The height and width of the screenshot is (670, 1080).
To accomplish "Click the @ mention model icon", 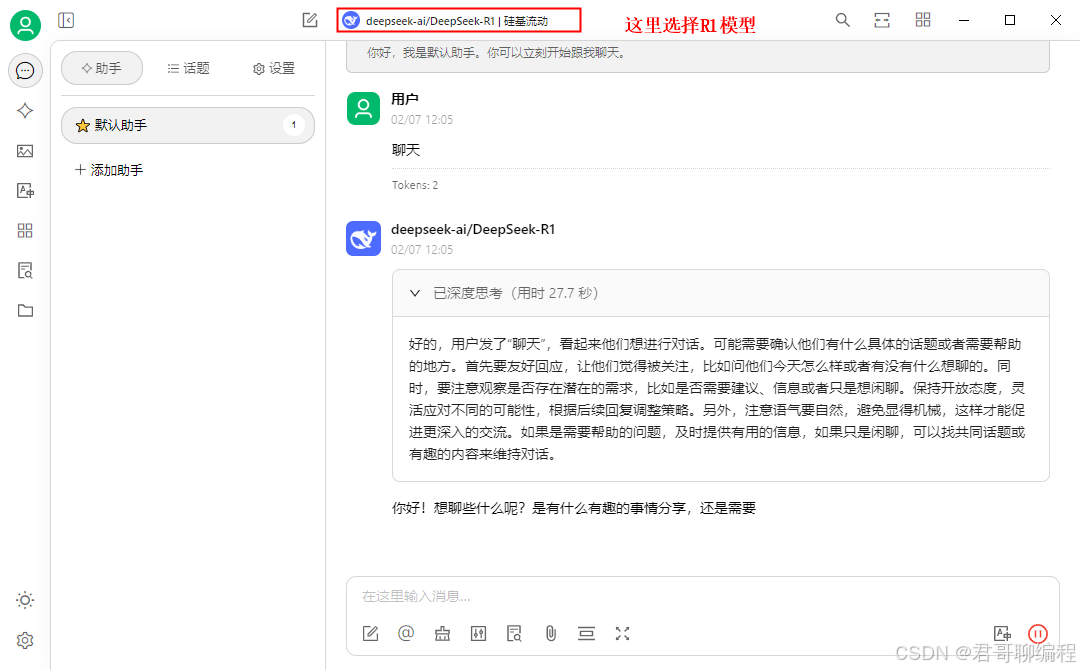I will point(406,634).
